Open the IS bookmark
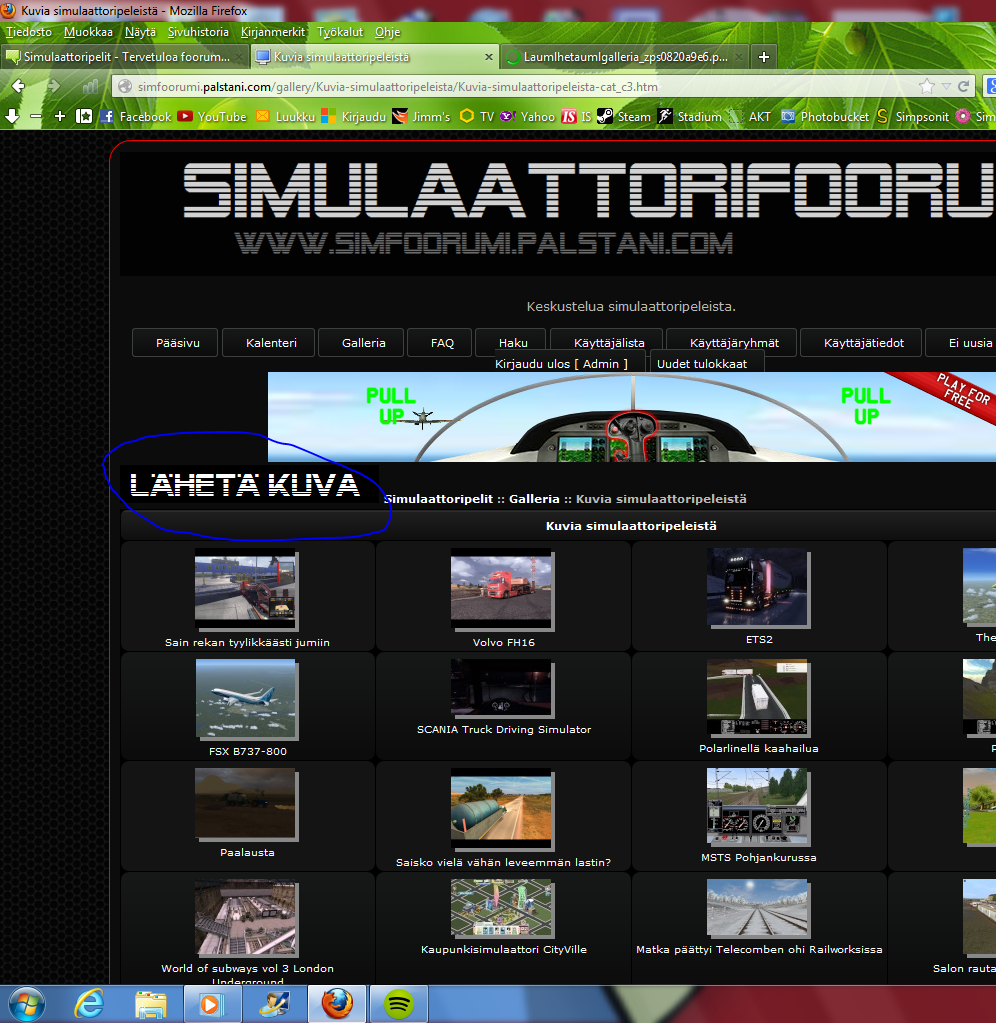Image resolution: width=996 pixels, height=1023 pixels. coord(577,116)
